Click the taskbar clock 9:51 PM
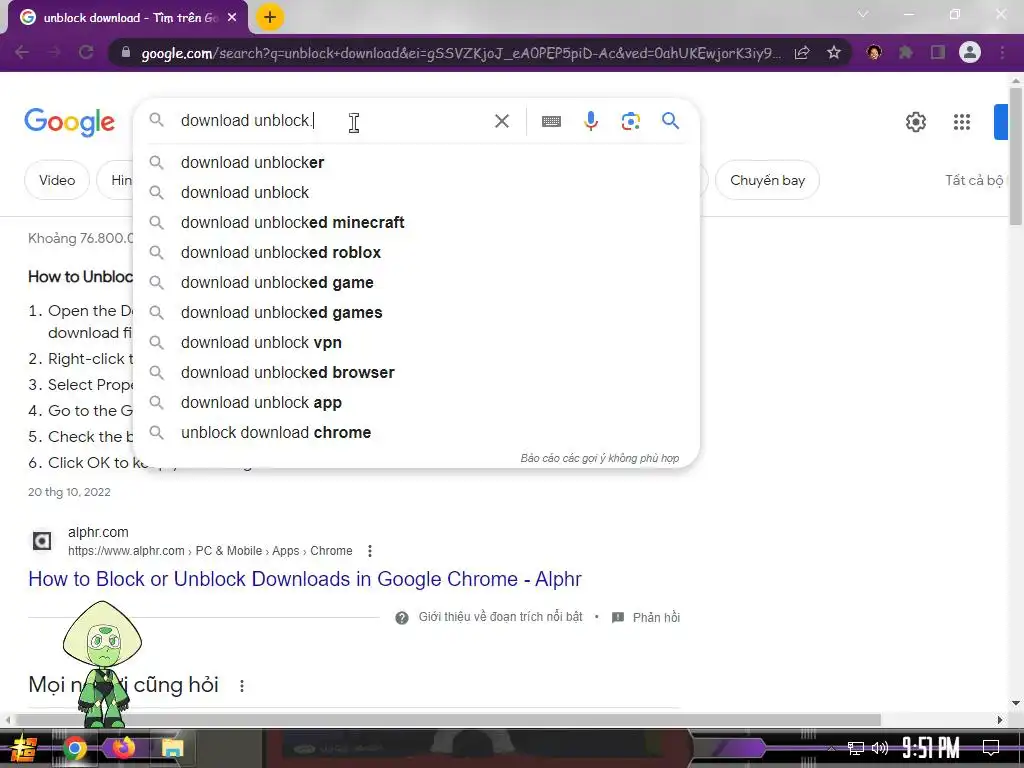Screen dimensions: 1024x768 pyautogui.click(x=931, y=748)
